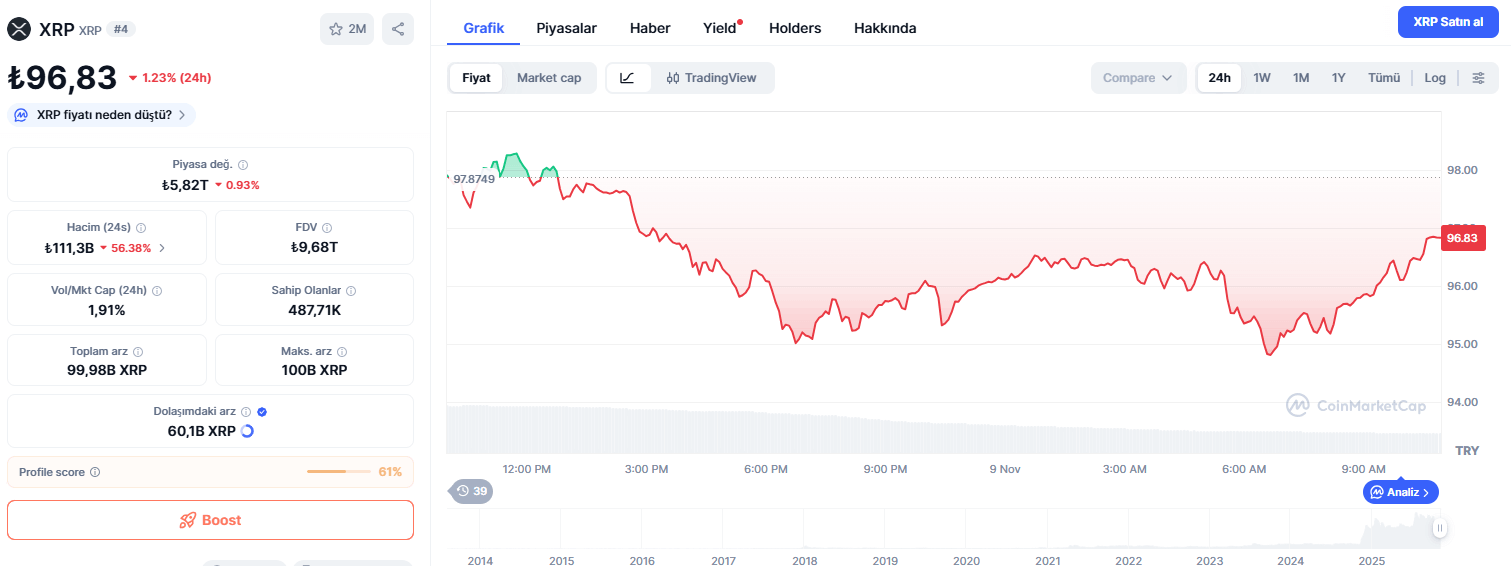
Task: Select the 1Y time range
Action: (x=1338, y=78)
